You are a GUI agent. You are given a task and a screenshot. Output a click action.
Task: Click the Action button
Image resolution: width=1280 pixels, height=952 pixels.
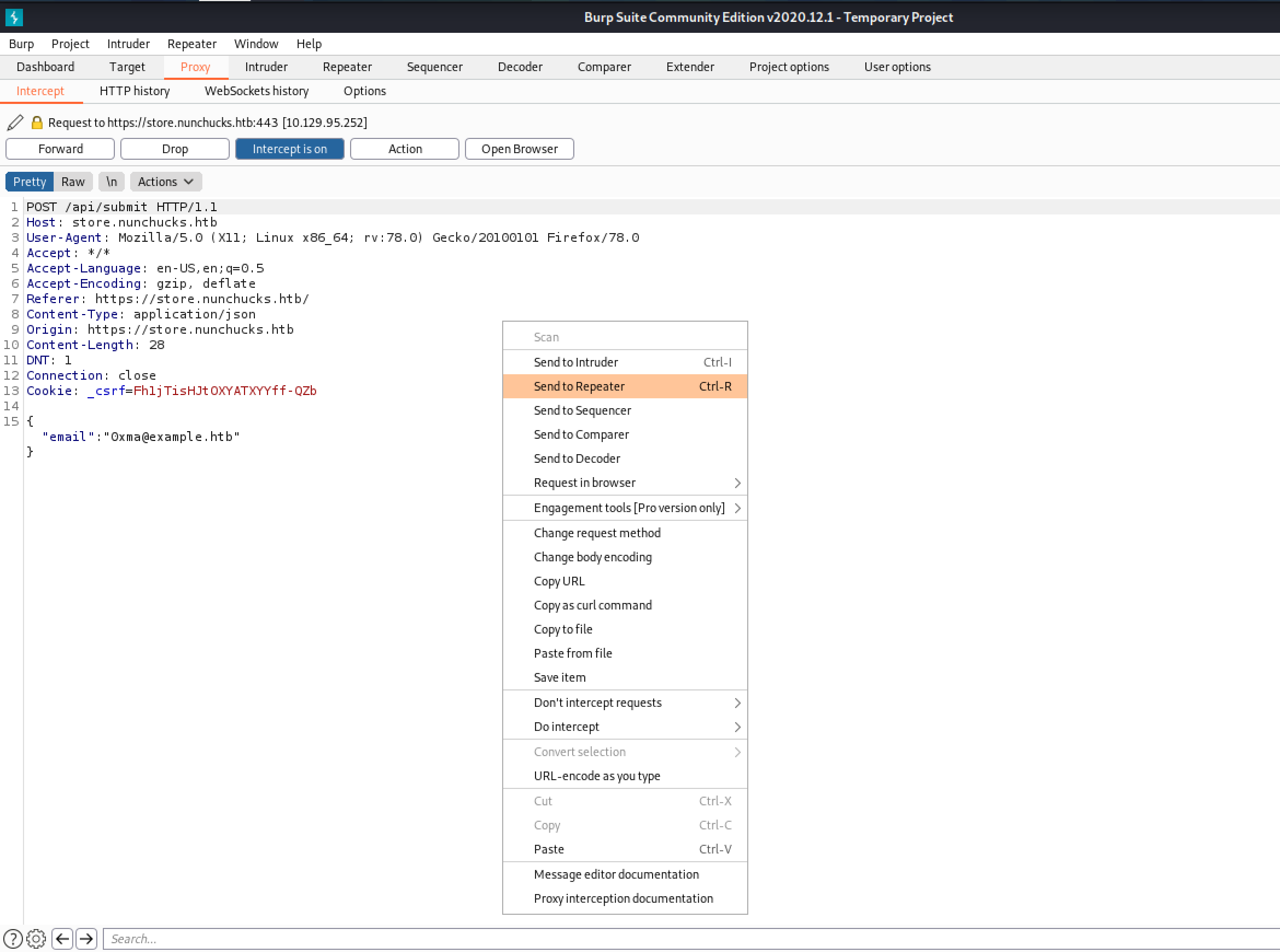click(x=405, y=149)
